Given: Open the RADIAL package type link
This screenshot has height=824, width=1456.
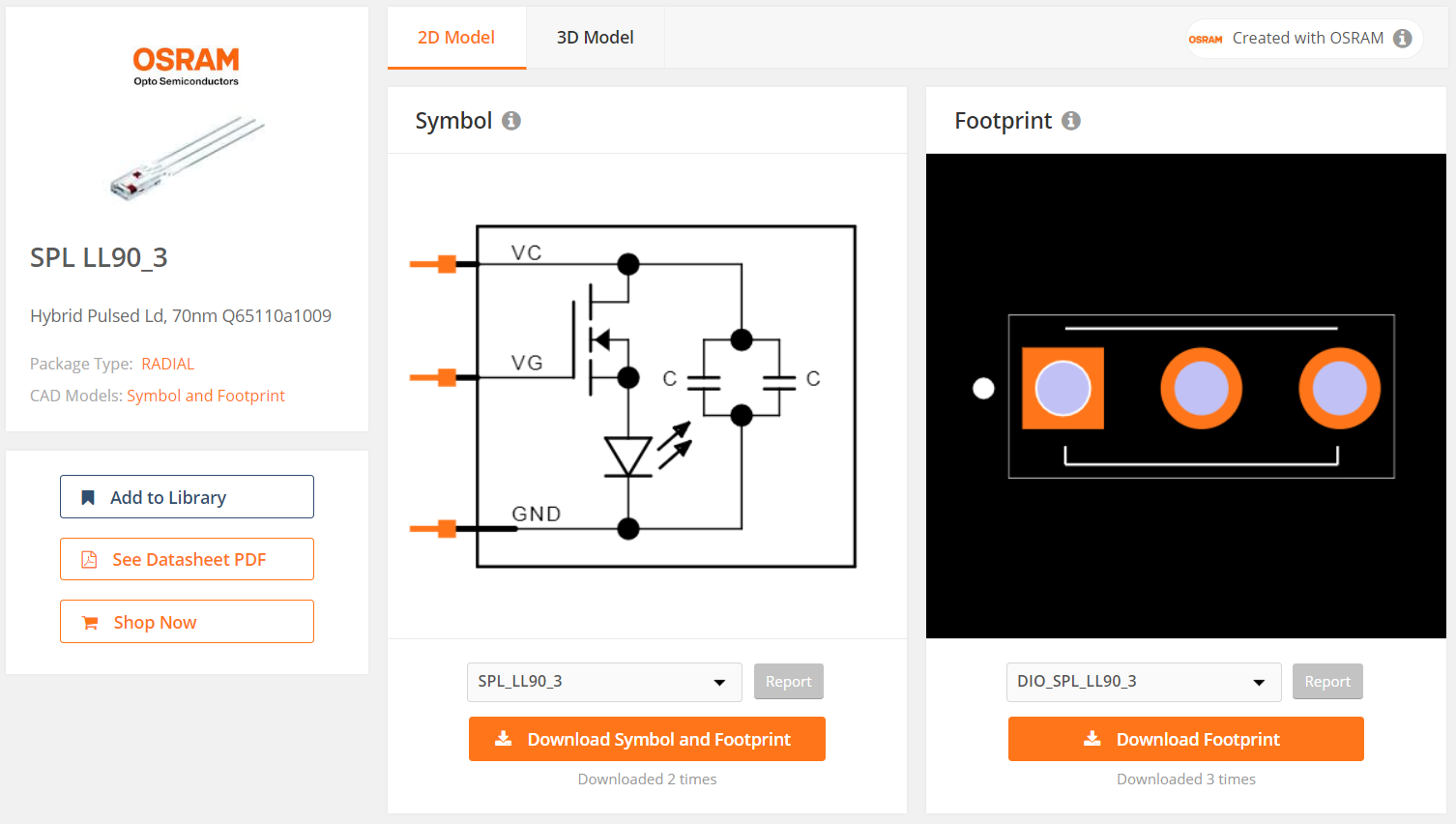Looking at the screenshot, I should 168,364.
